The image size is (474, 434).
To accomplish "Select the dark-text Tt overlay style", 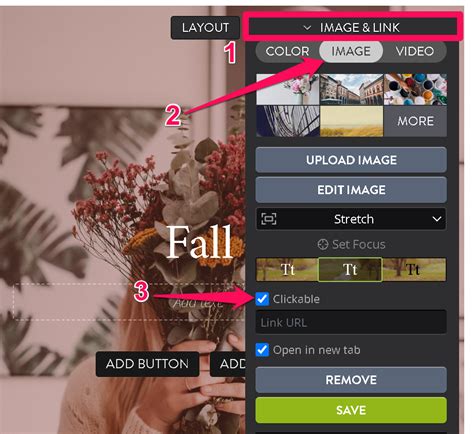I will (414, 269).
